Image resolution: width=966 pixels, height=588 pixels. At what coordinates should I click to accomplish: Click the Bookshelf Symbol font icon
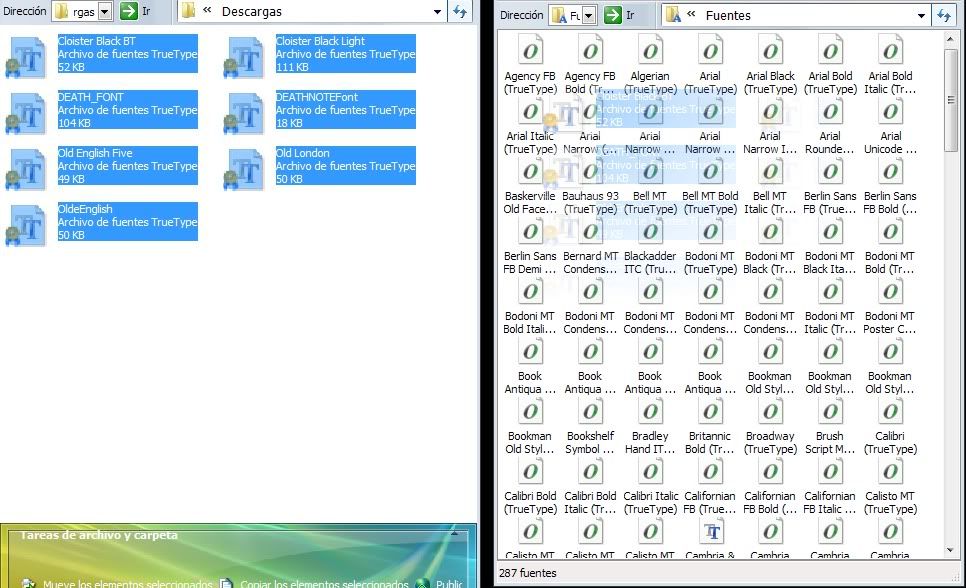(590, 412)
